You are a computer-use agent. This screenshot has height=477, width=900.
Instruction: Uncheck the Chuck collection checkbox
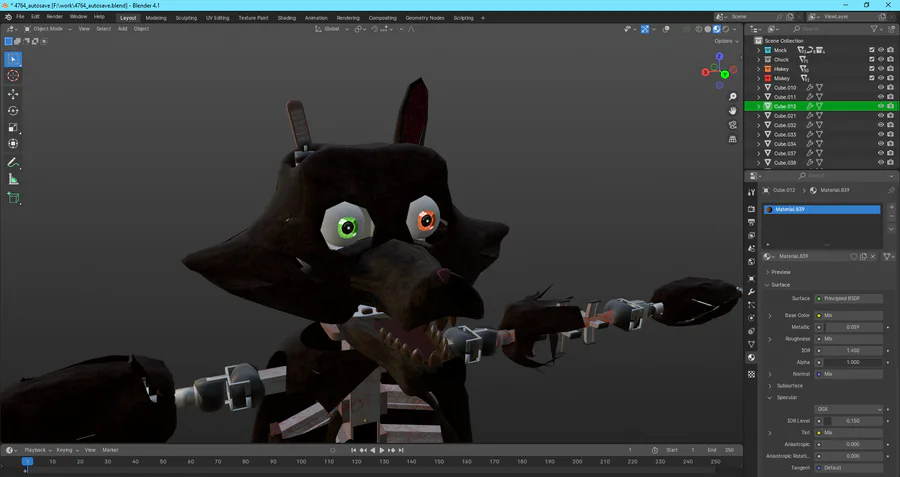pos(871,60)
